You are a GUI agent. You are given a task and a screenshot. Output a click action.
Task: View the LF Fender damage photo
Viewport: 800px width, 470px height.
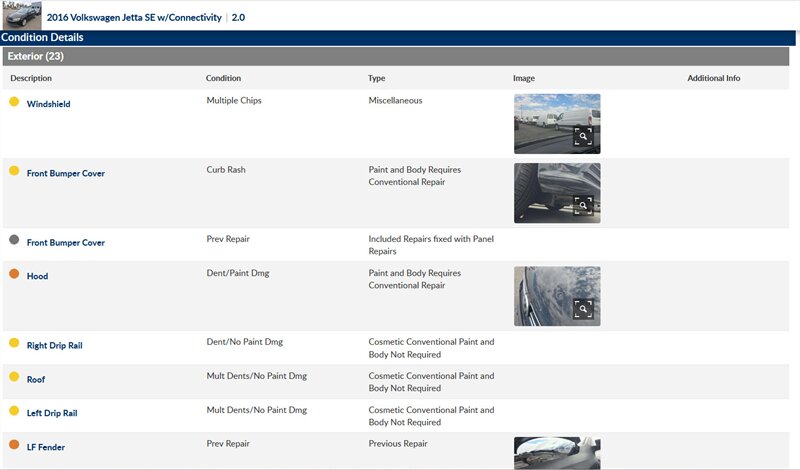pyautogui.click(x=556, y=453)
